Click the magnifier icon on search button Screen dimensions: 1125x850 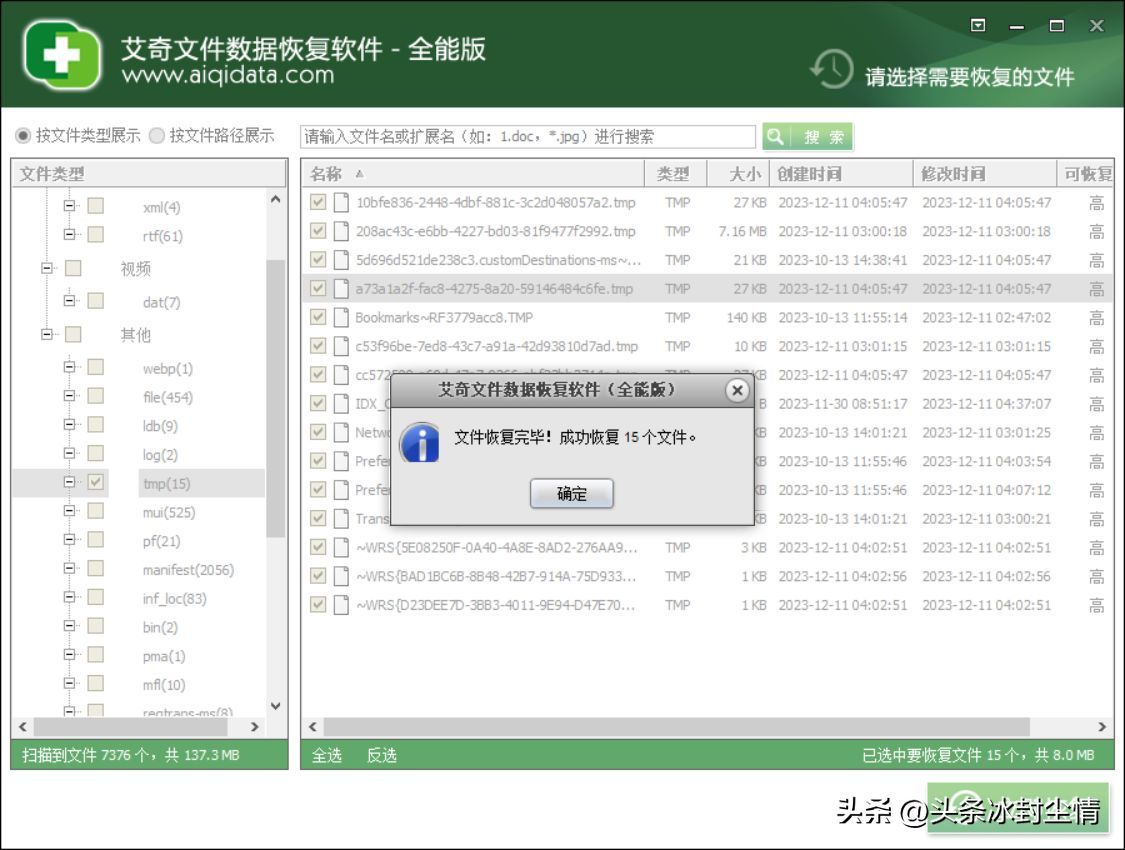point(775,136)
